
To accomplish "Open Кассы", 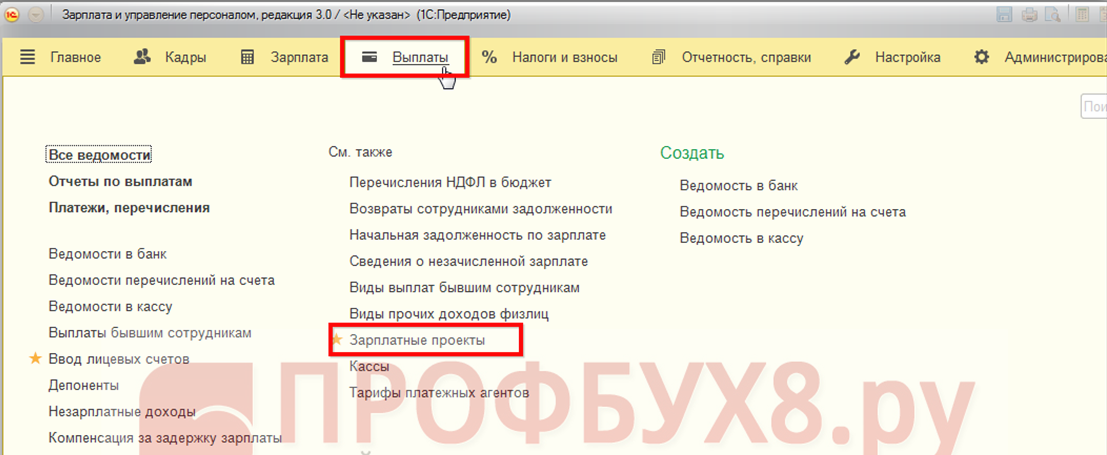I will point(369,366).
